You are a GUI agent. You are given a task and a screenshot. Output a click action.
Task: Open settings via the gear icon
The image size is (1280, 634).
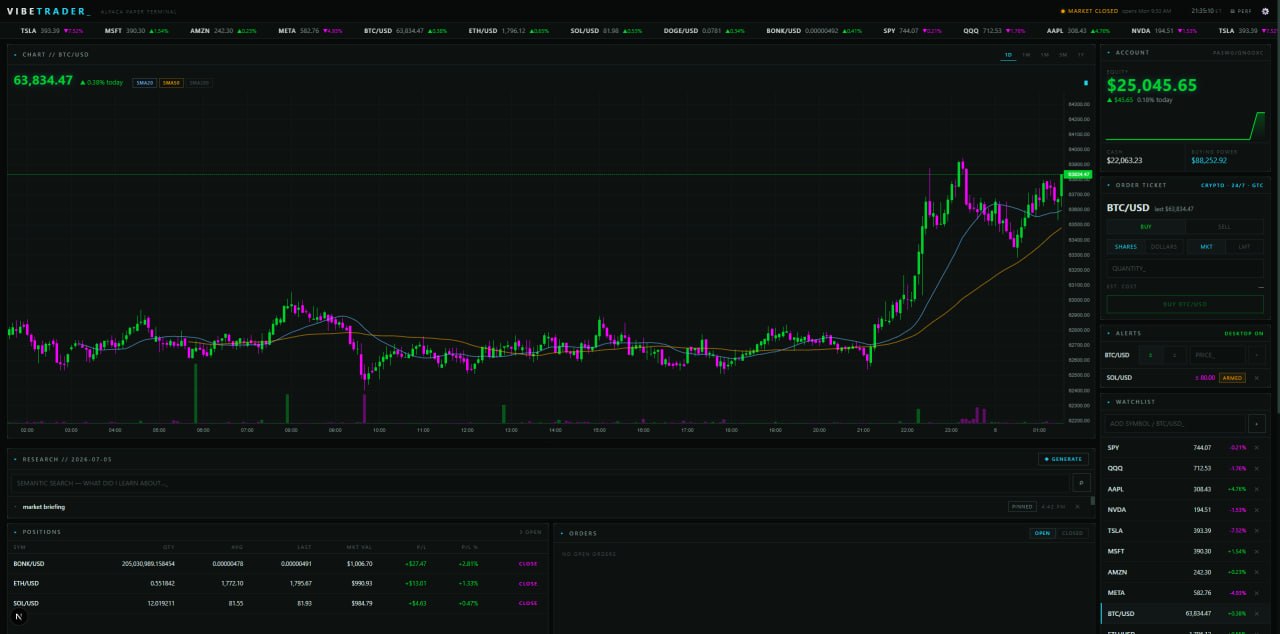[x=1265, y=11]
